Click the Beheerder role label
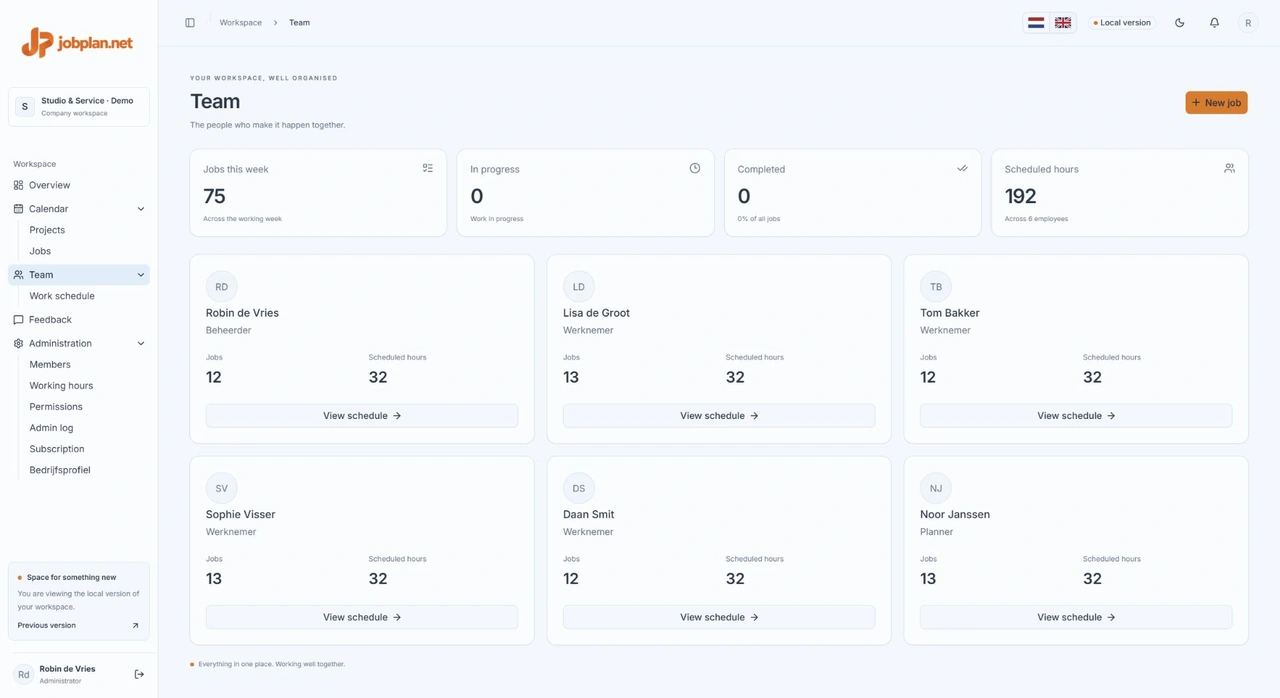The image size is (1280, 698). (228, 330)
